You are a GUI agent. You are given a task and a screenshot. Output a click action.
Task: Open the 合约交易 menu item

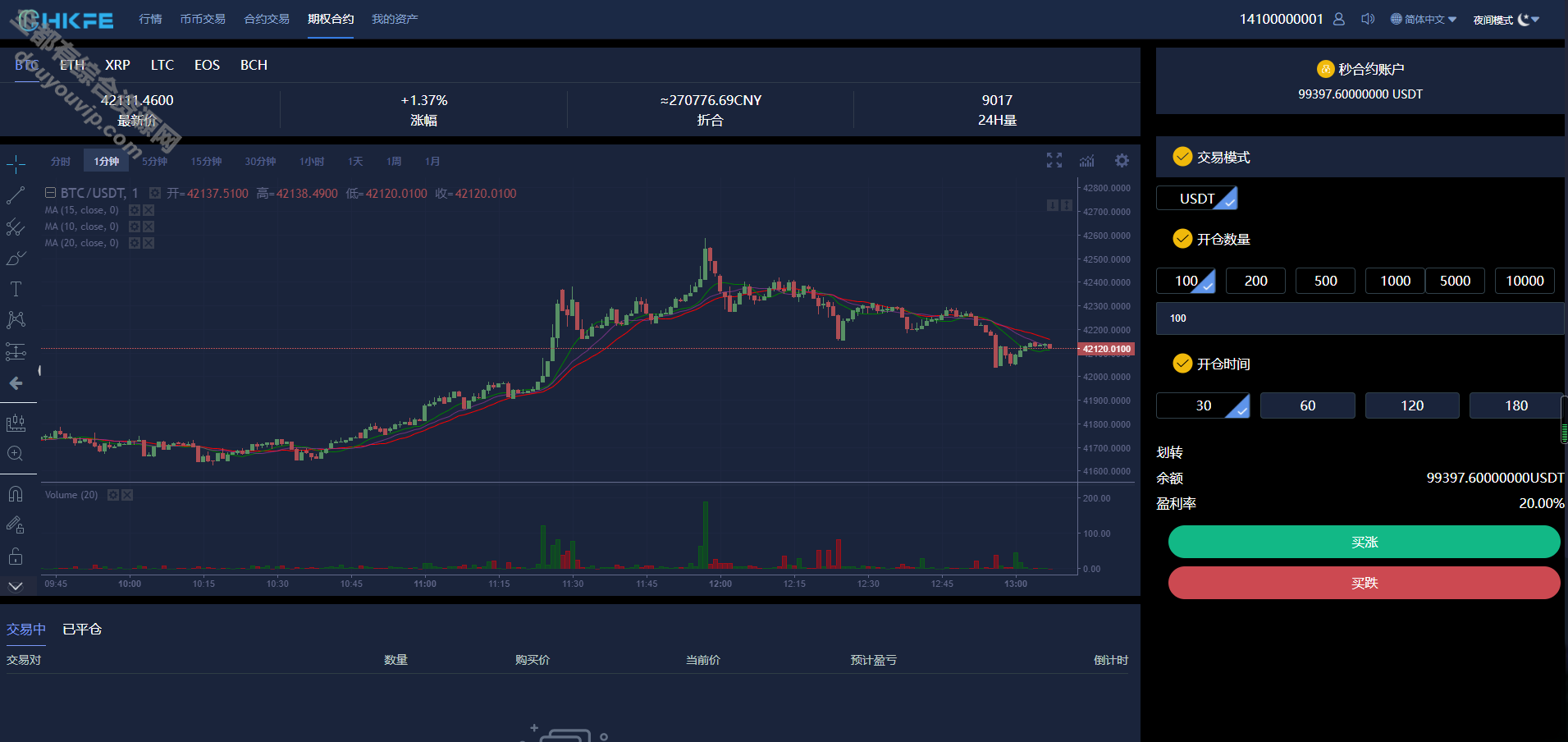coord(267,19)
